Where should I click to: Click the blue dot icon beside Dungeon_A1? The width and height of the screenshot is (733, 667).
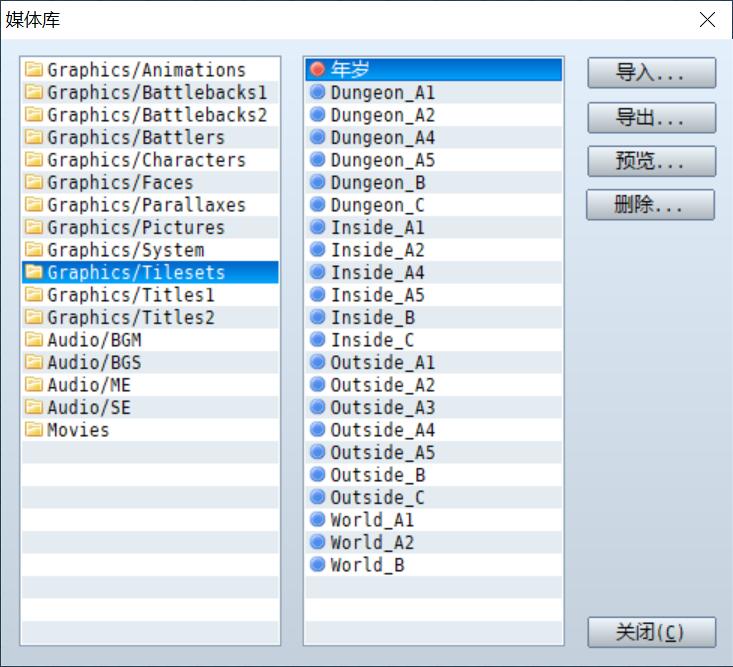[x=317, y=92]
